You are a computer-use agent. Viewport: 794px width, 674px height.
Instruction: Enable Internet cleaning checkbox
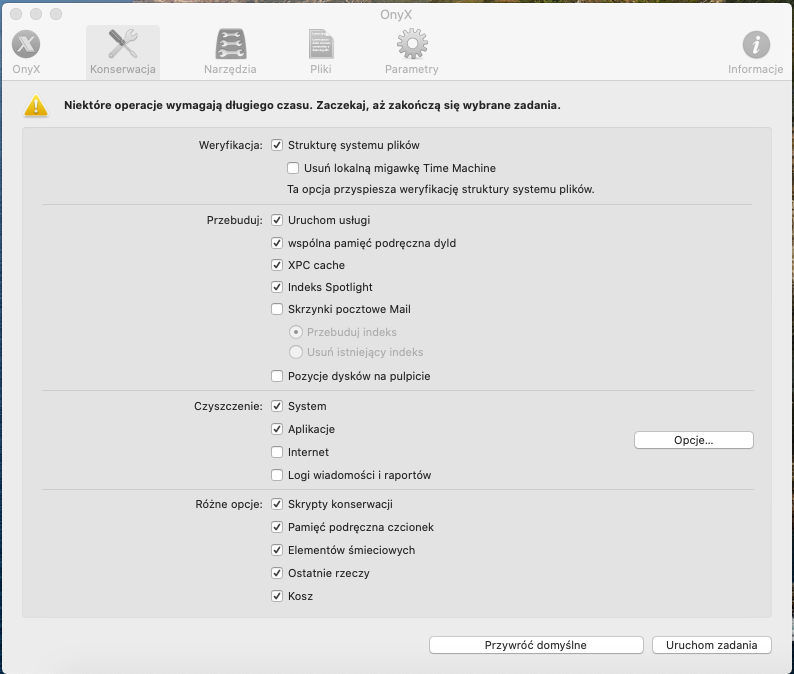pos(277,452)
